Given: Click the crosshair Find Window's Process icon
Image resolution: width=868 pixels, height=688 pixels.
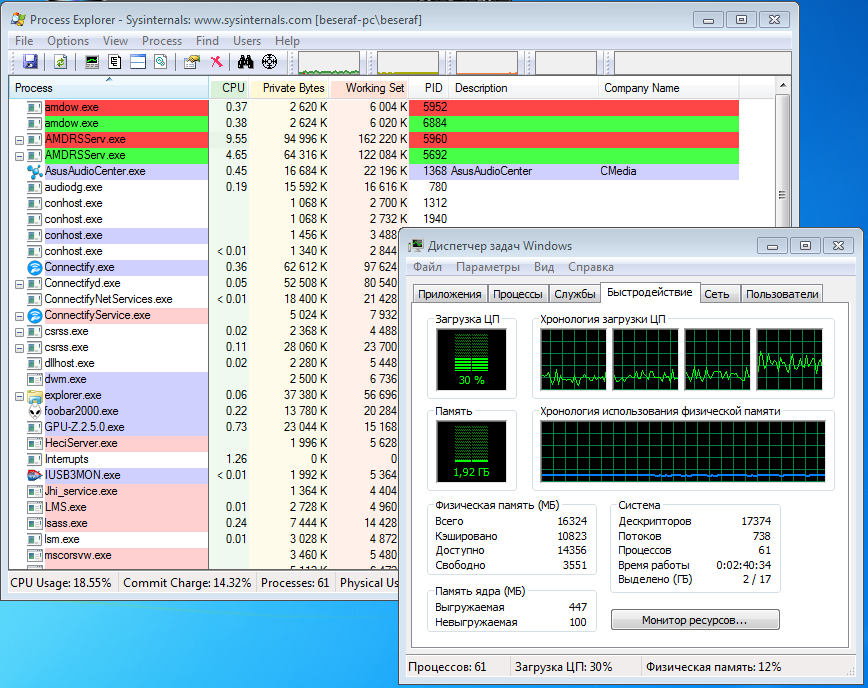Looking at the screenshot, I should (270, 61).
